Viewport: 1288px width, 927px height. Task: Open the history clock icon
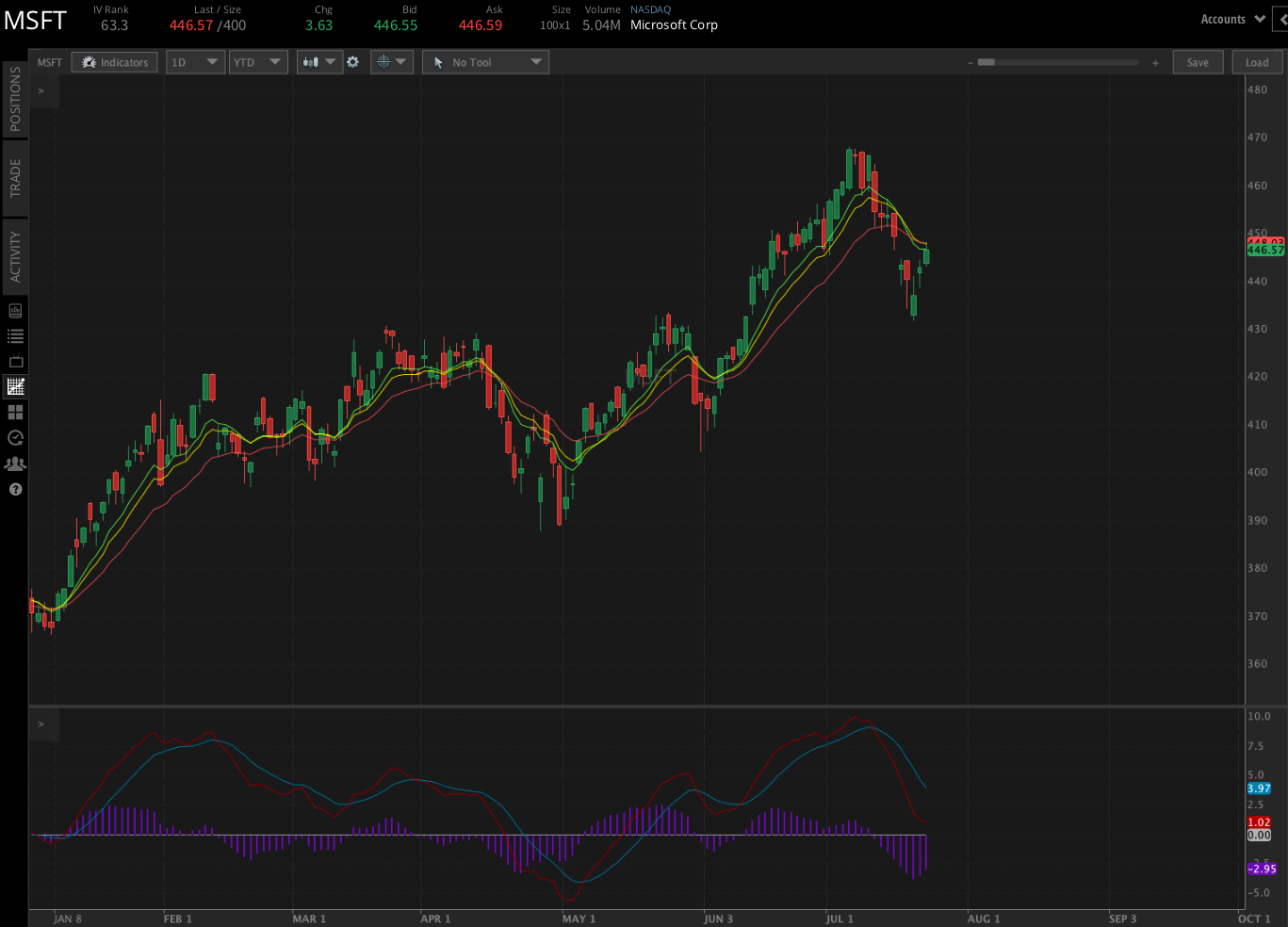[x=15, y=437]
